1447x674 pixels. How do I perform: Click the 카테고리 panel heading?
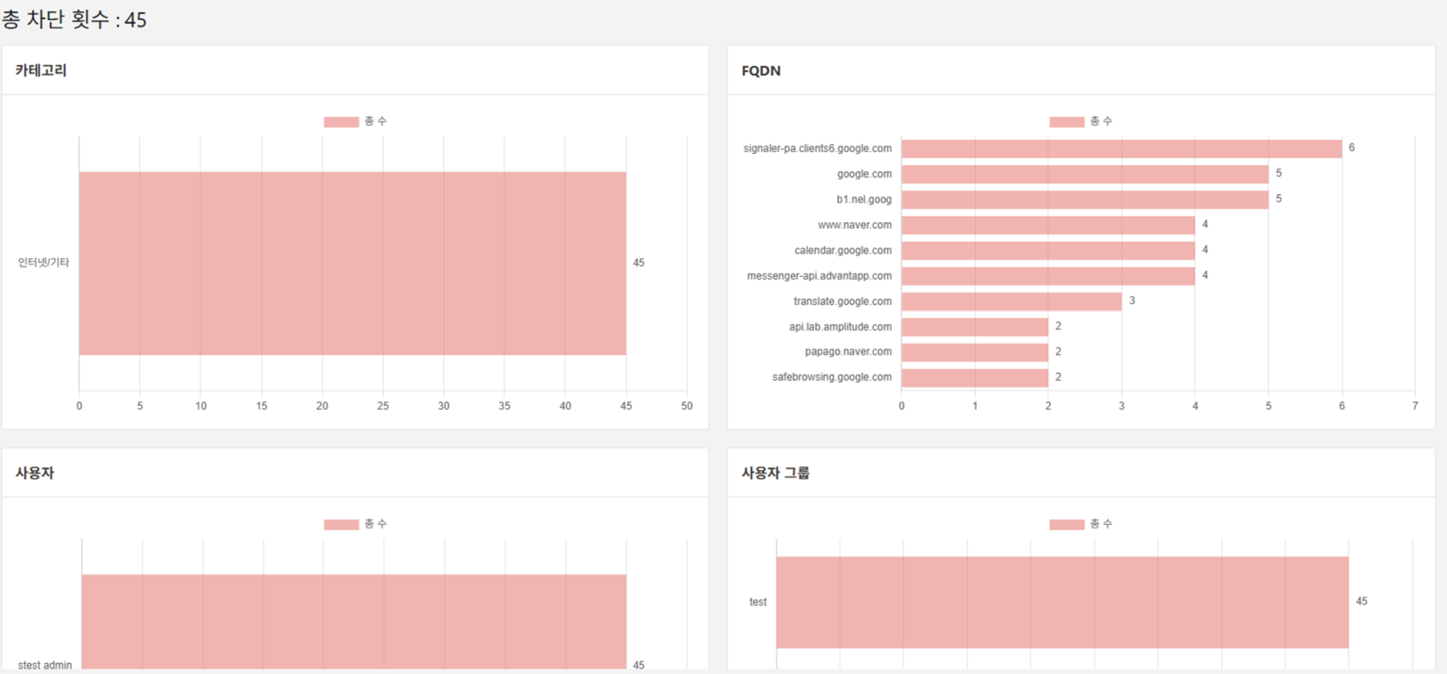(x=41, y=71)
